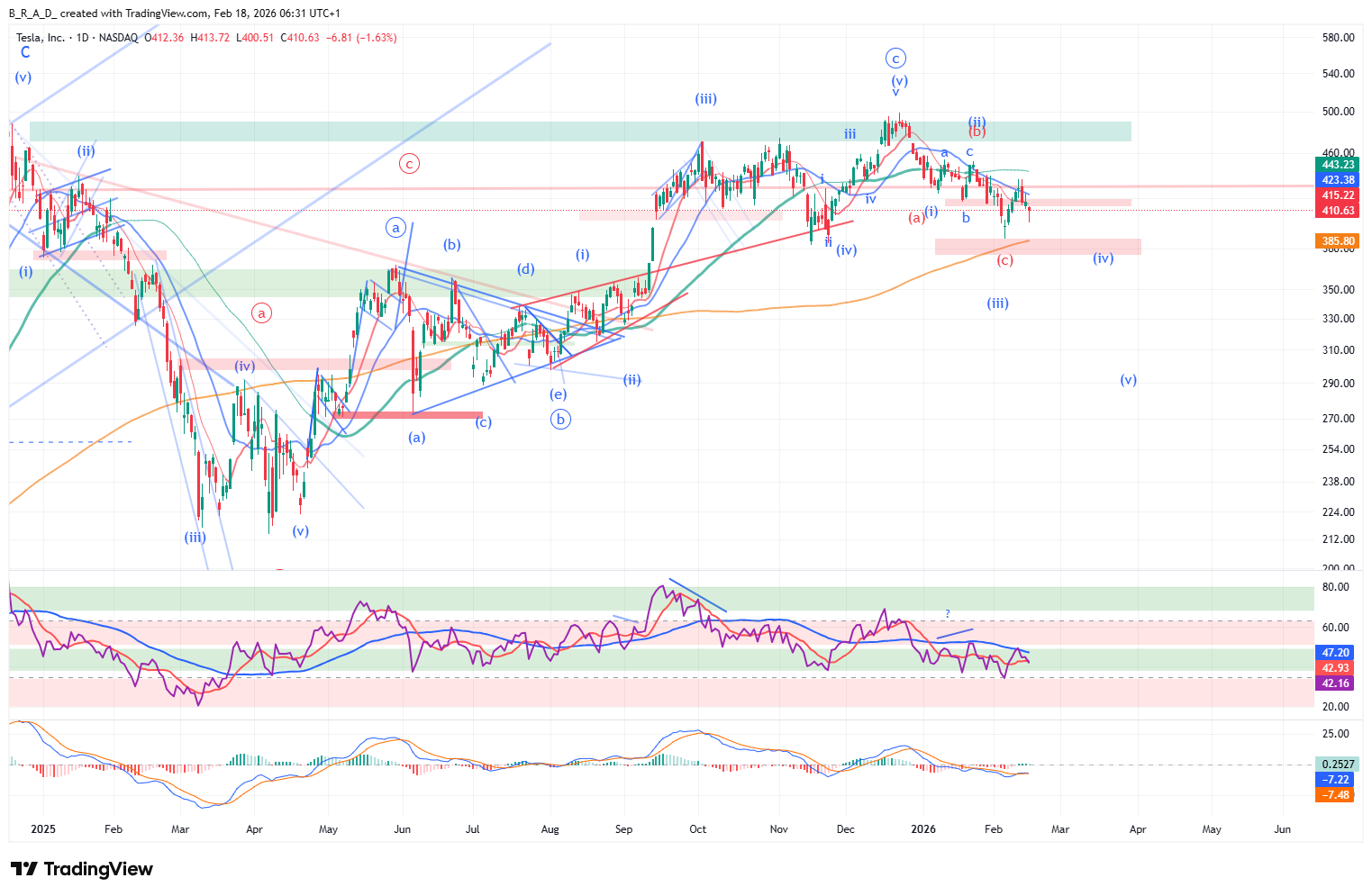Select the blue circled 'a' wave label
1372x896 pixels.
[x=395, y=228]
